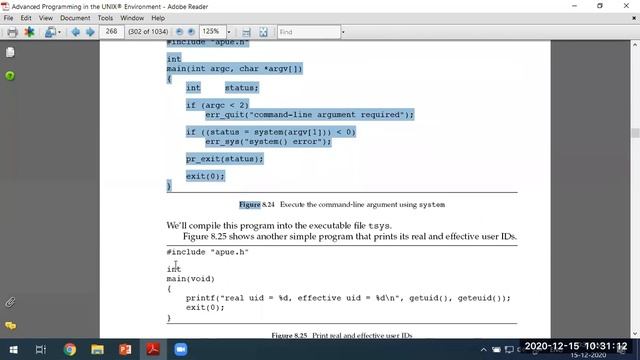This screenshot has height=360, width=640.
Task: Click the scrolling pages view icon
Action: (246, 32)
